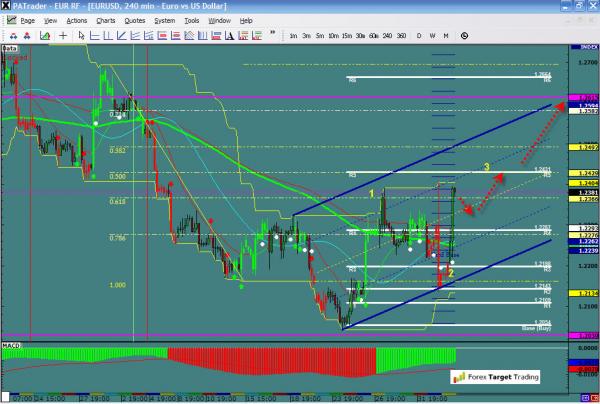
Task: Set chart to Monthly (M) timeframe
Action: [446, 36]
